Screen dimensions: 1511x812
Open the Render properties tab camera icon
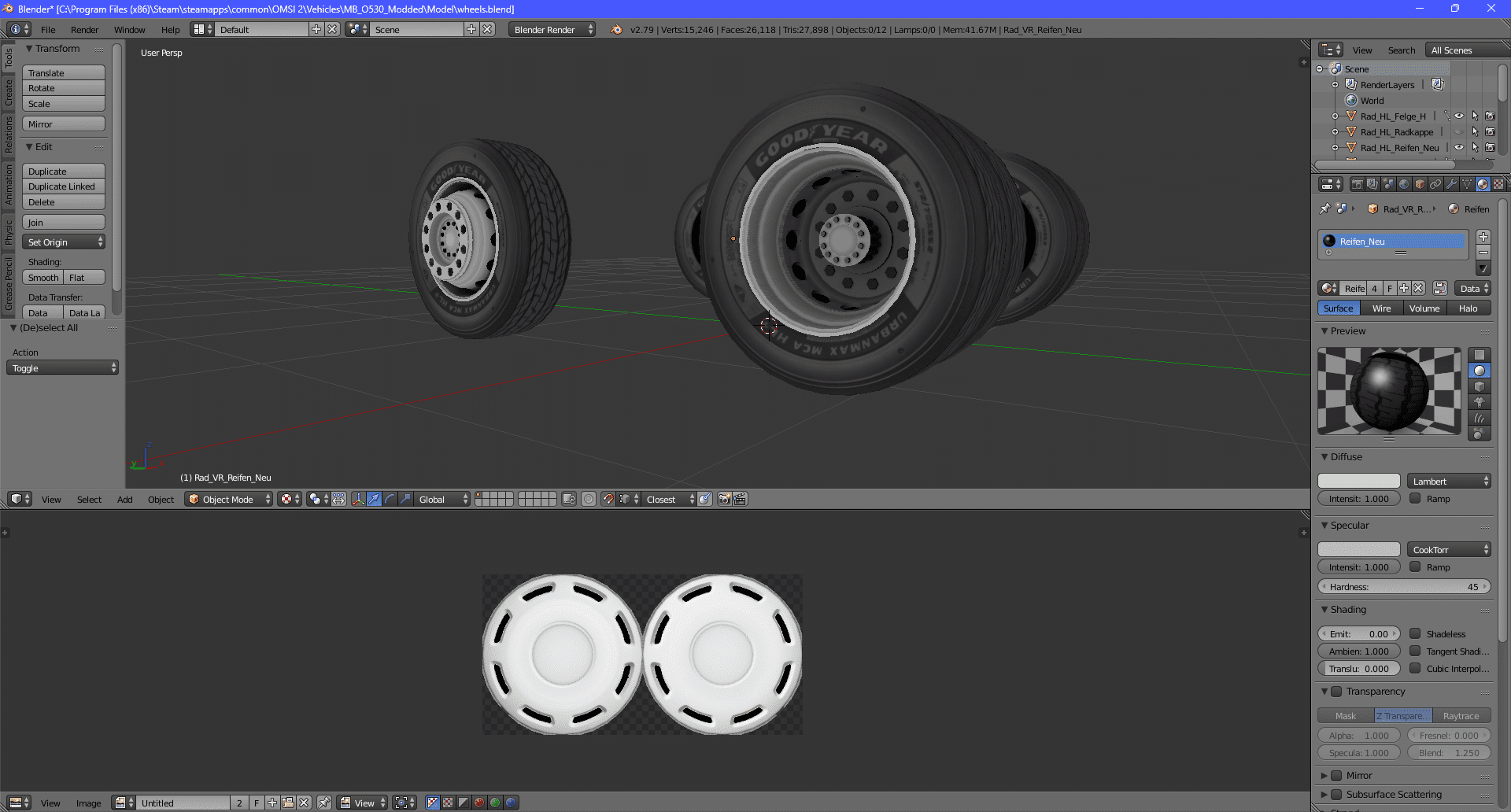coord(1358,184)
